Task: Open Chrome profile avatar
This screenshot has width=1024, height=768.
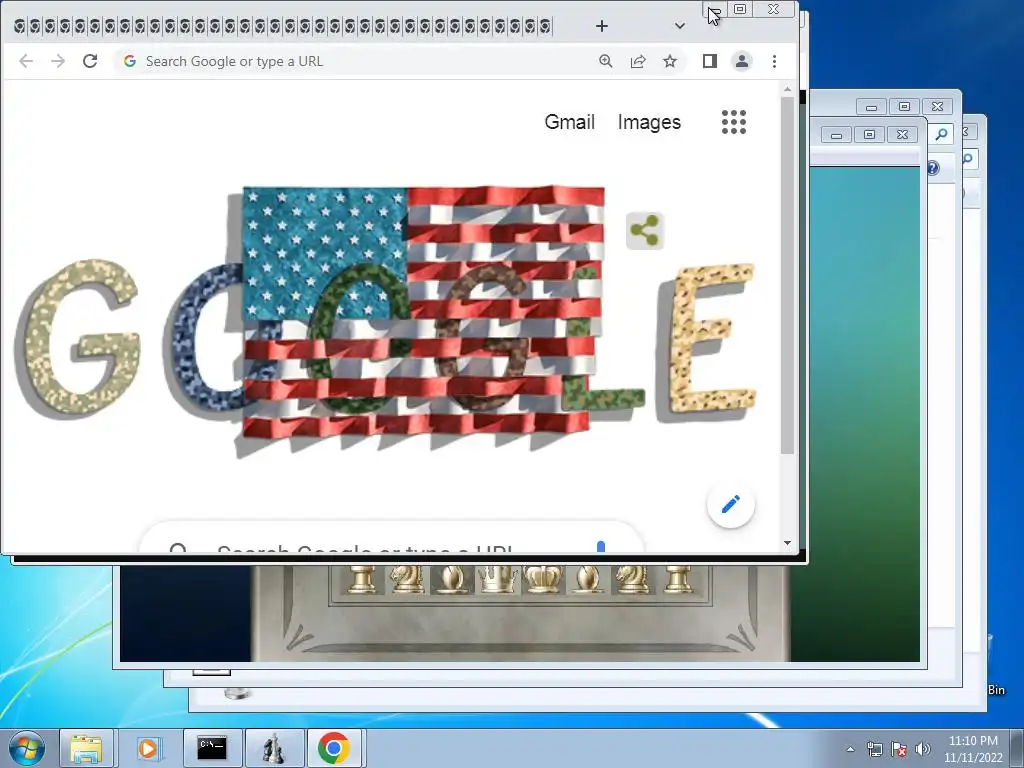Action: click(742, 61)
